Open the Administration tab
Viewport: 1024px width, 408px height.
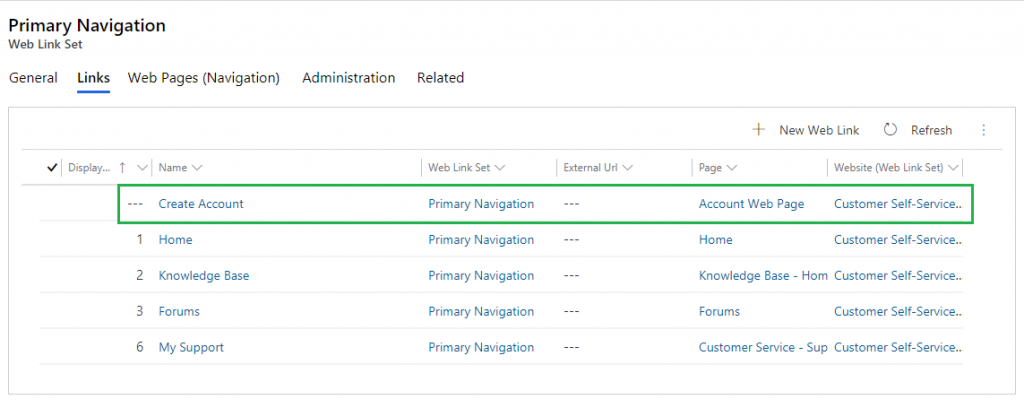point(349,78)
